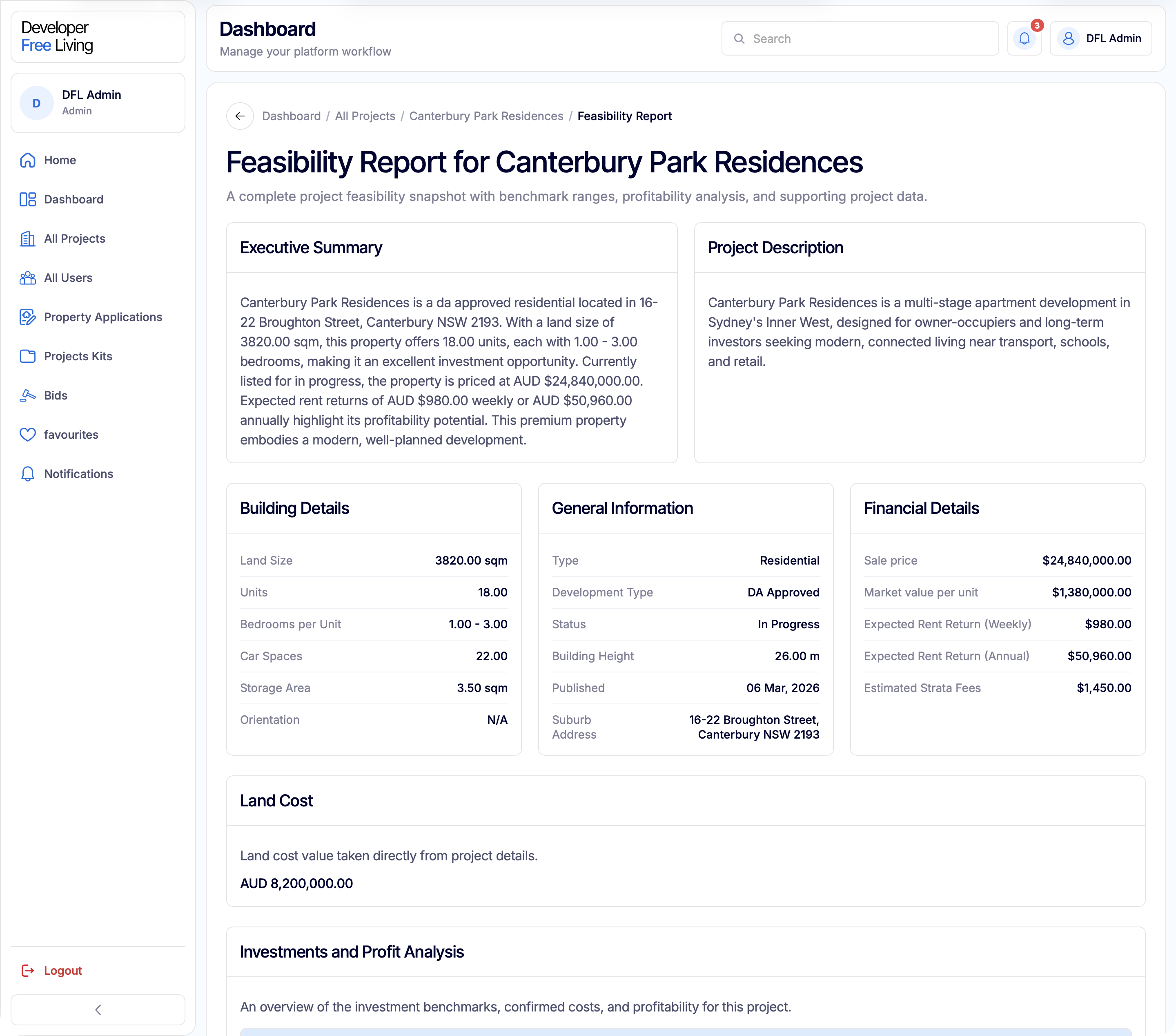Click the All Projects breadcrumb link
Screen dimensions: 1176x1036
pyautogui.click(x=365, y=116)
